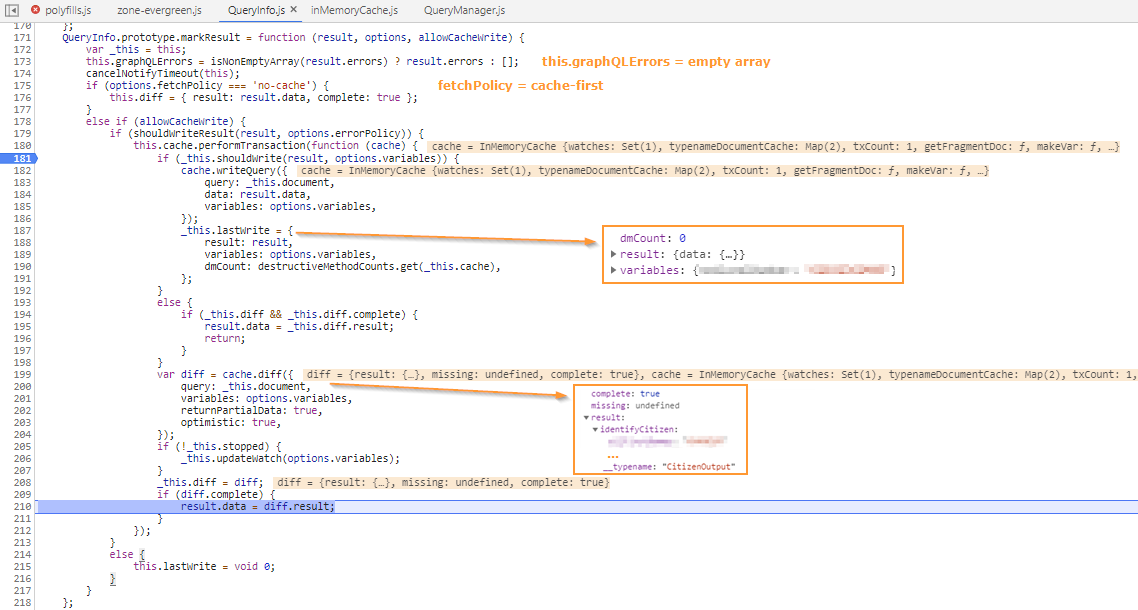Select the zone-evergreen.js tab
The height and width of the screenshot is (610, 1138).
158,10
